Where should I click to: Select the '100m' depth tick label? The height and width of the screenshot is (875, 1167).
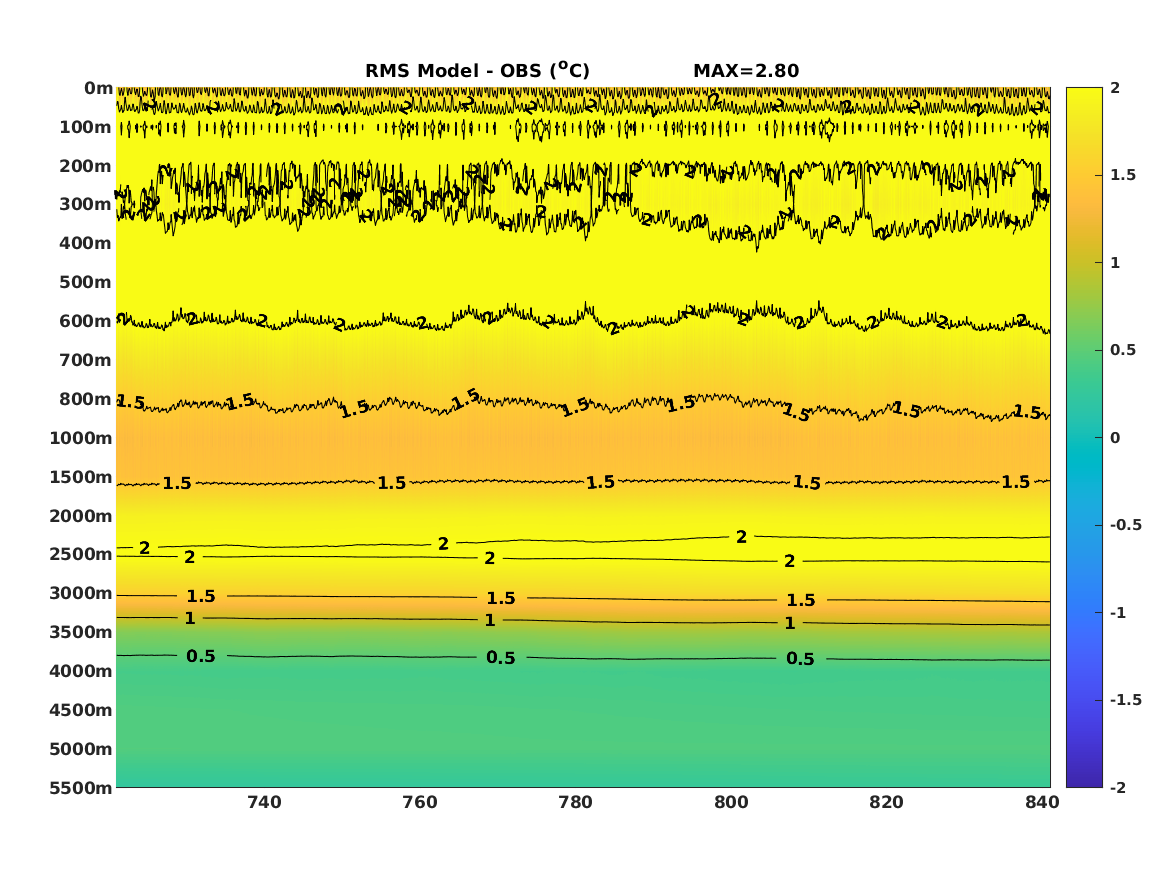(86, 127)
